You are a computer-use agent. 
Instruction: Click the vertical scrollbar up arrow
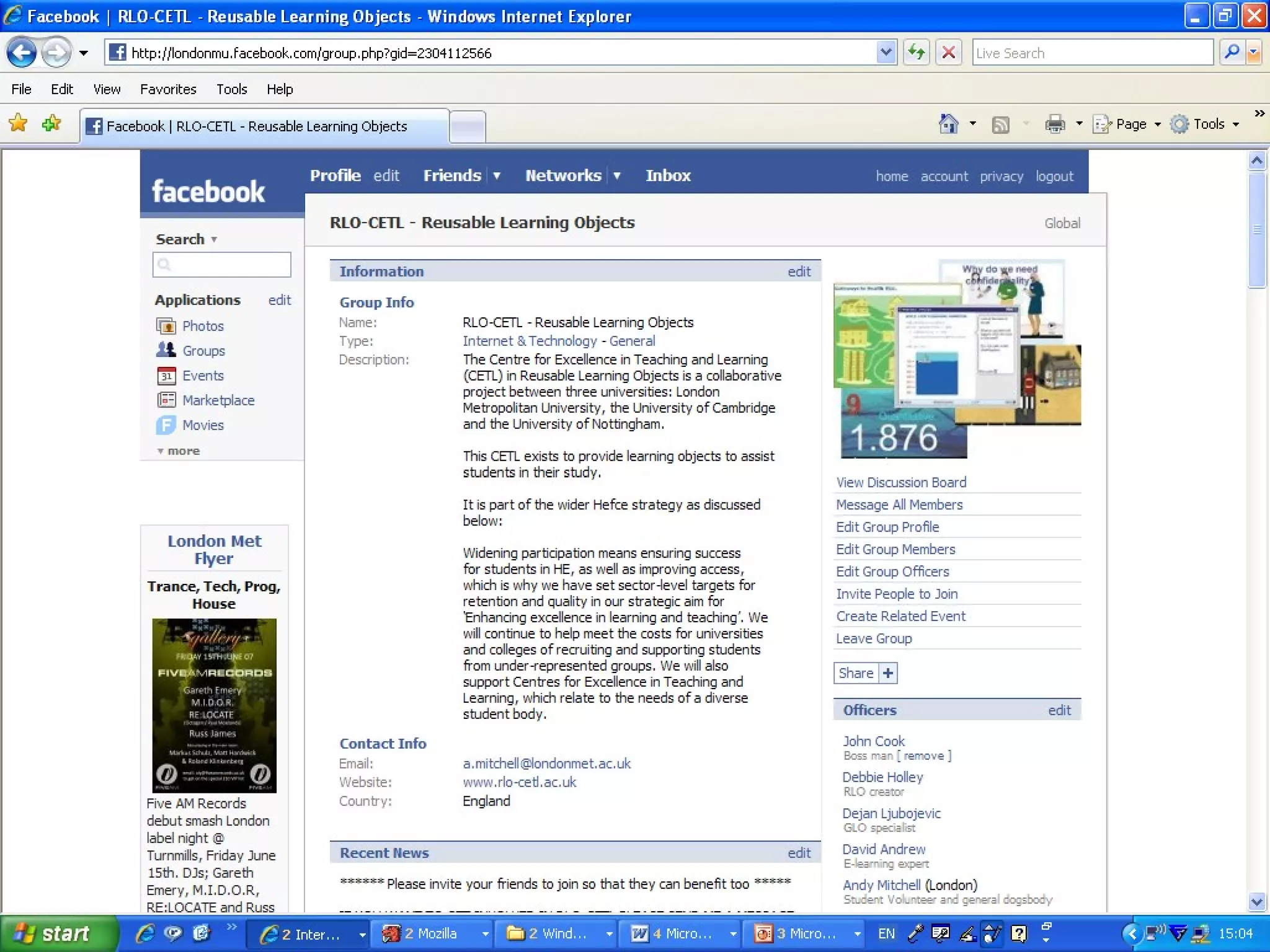[x=1257, y=161]
